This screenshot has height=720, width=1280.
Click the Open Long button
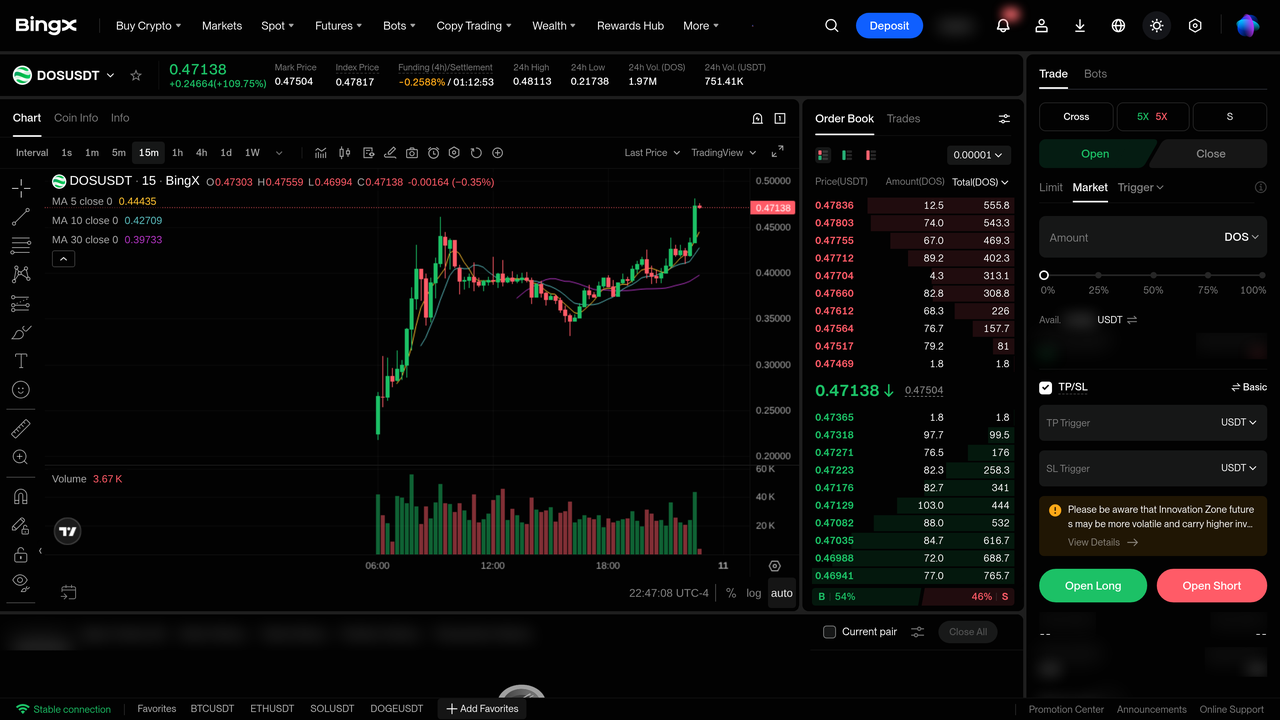pyautogui.click(x=1093, y=586)
